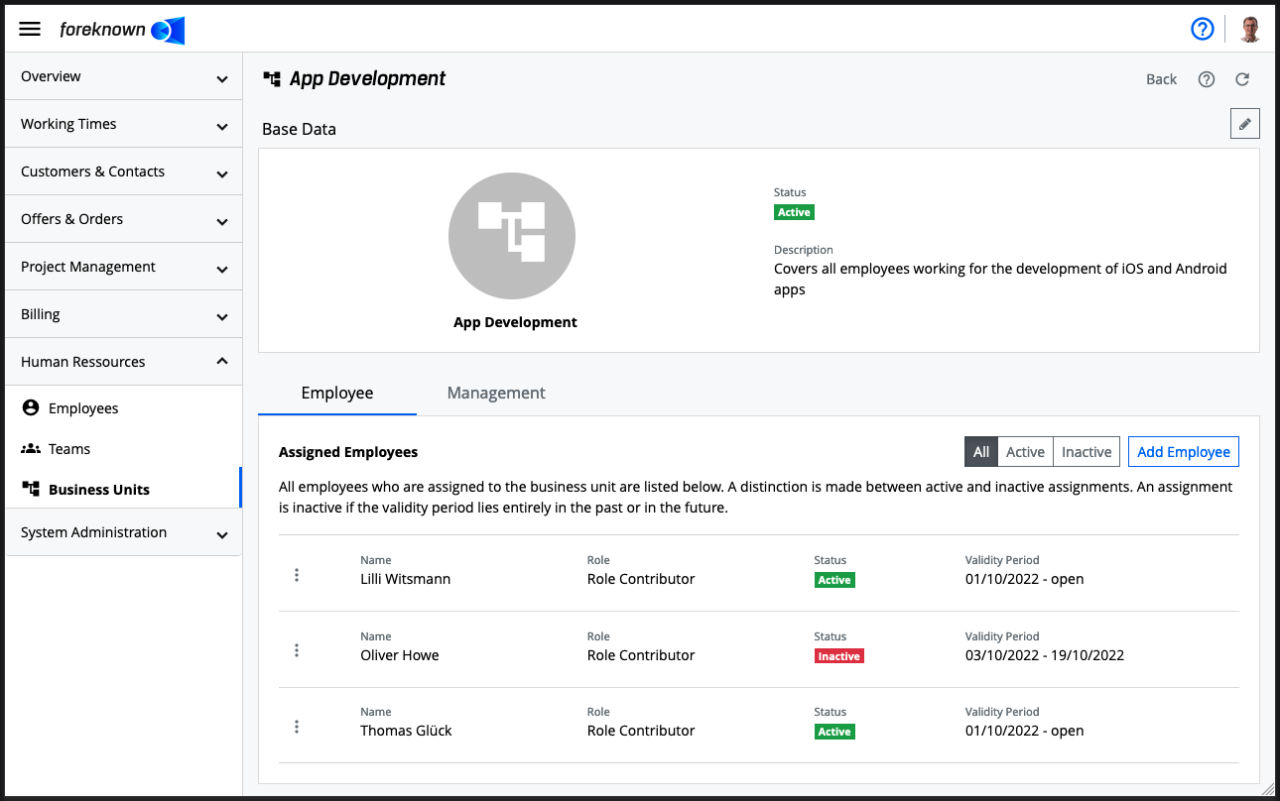The height and width of the screenshot is (801, 1280).
Task: Click the App Development unit avatar image
Action: (x=512, y=236)
